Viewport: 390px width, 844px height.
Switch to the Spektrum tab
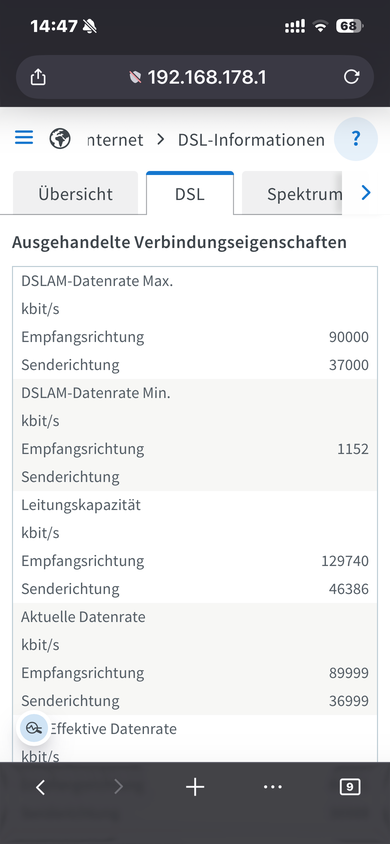coord(292,193)
